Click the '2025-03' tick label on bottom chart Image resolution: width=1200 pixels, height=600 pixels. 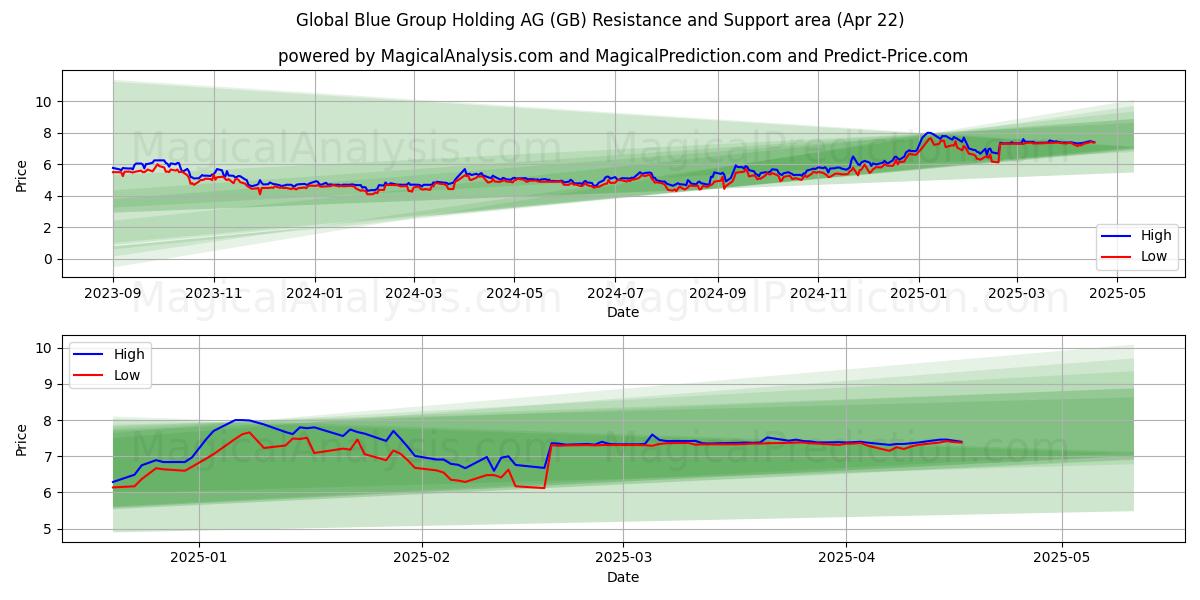pyautogui.click(x=623, y=558)
